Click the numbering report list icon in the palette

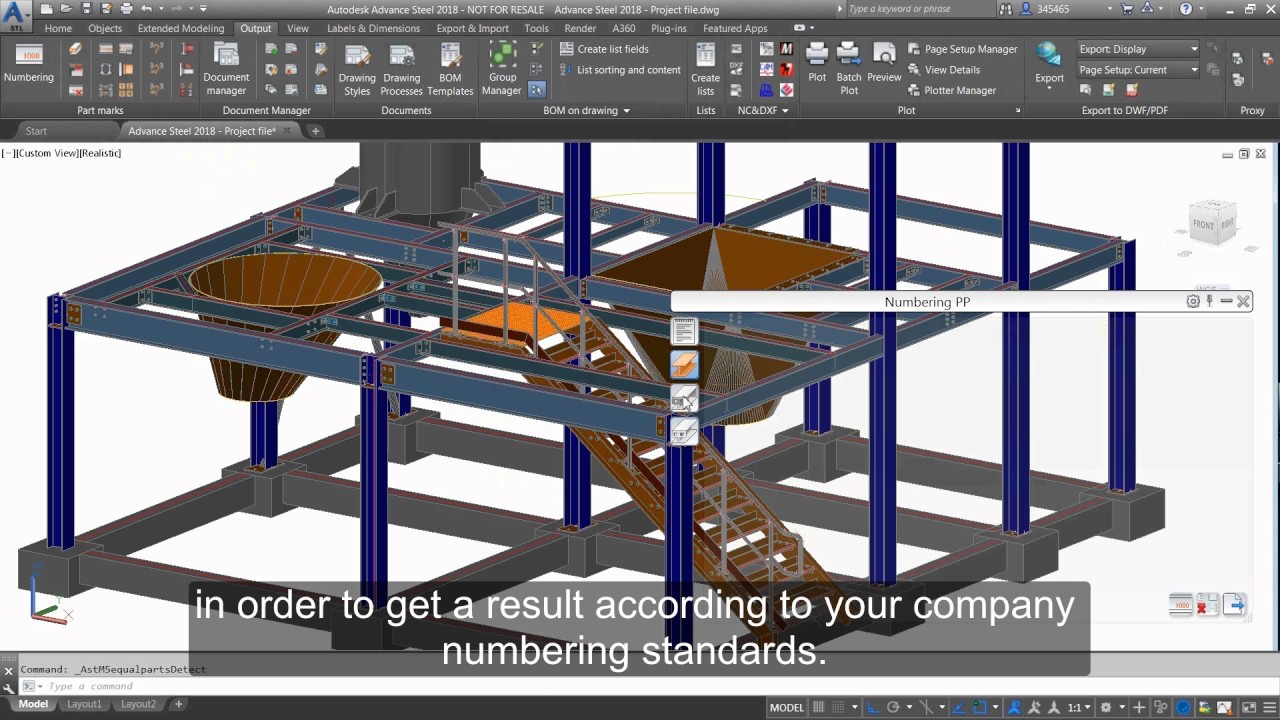point(684,330)
